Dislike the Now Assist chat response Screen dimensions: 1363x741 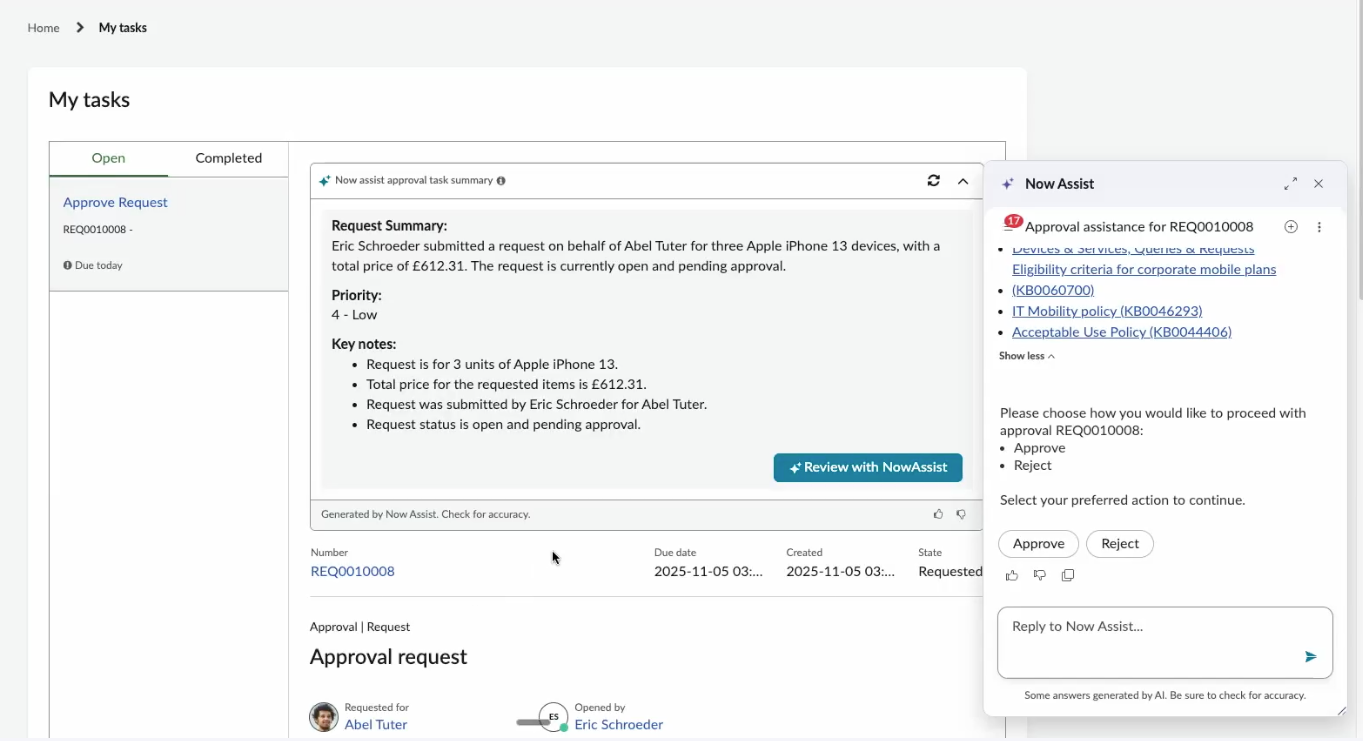point(1040,575)
